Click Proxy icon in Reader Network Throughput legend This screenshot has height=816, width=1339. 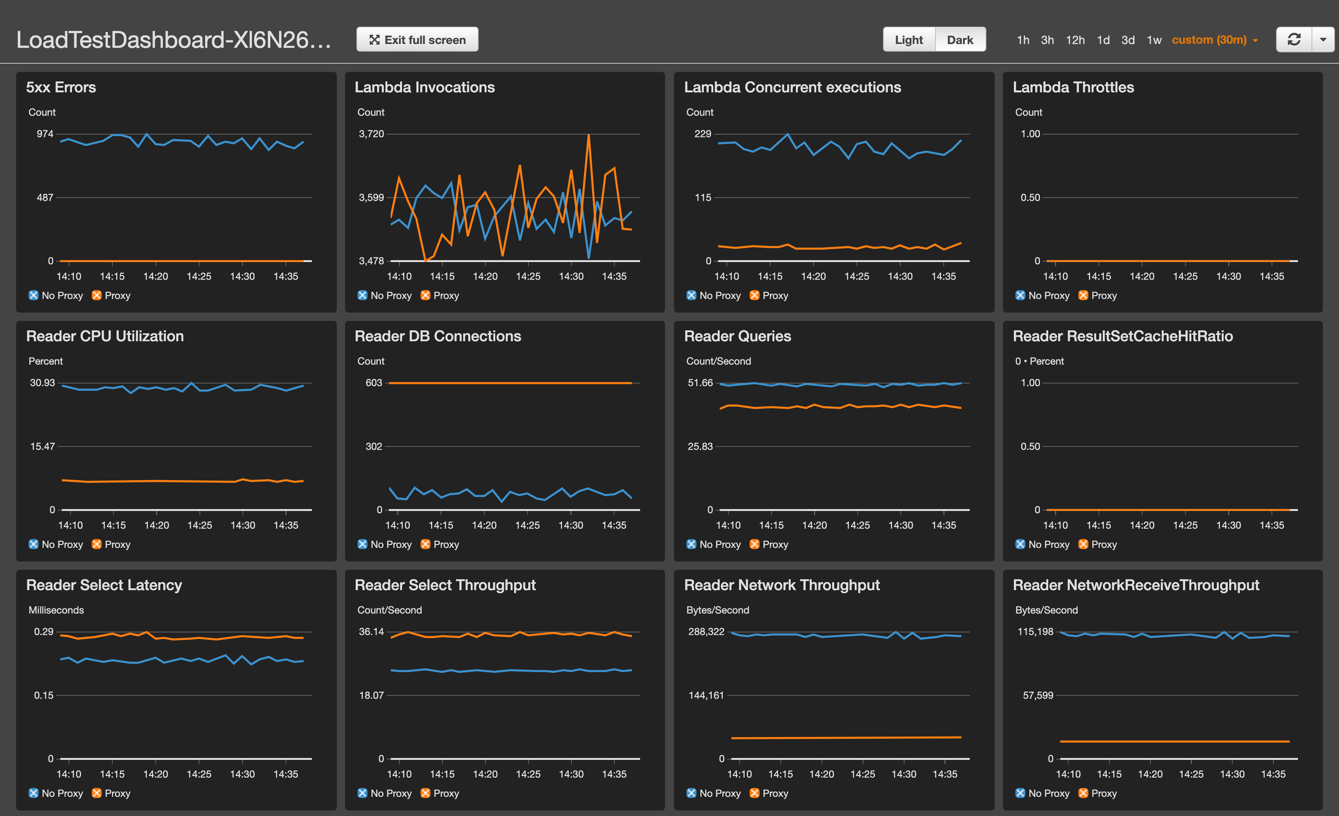[x=755, y=794]
